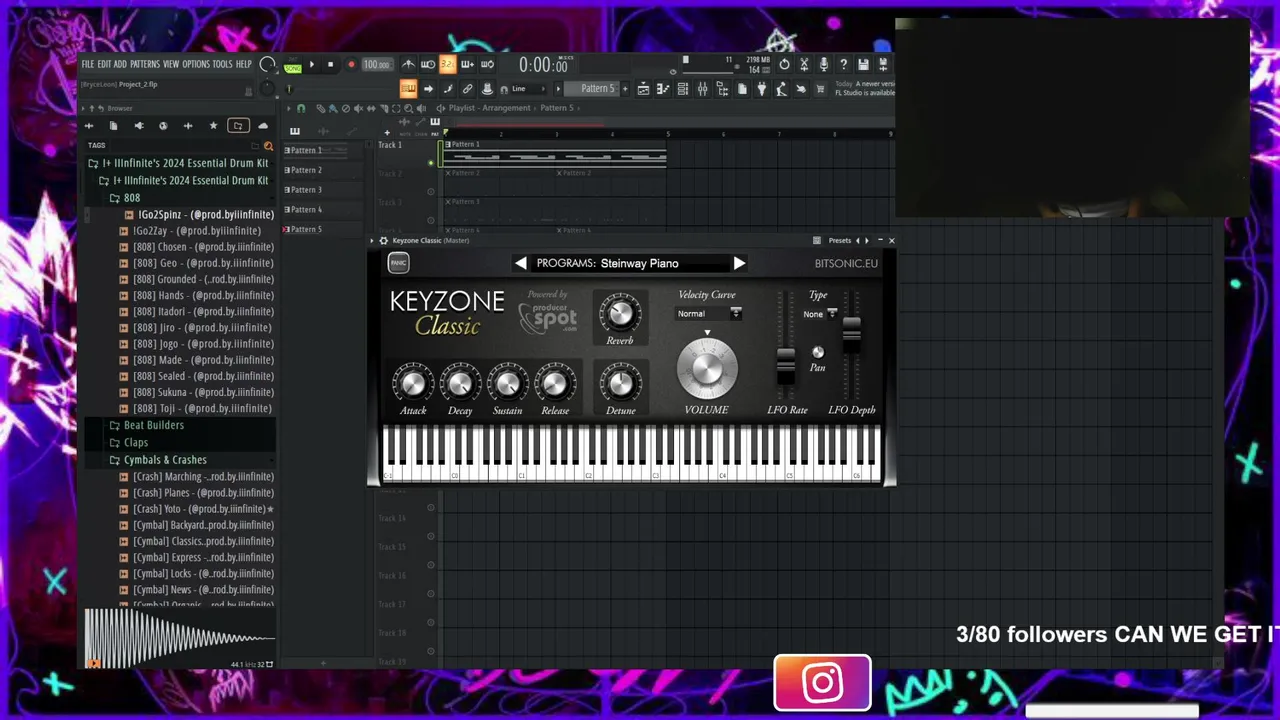
Task: Toggle Track 1 mute green dot
Action: point(431,163)
